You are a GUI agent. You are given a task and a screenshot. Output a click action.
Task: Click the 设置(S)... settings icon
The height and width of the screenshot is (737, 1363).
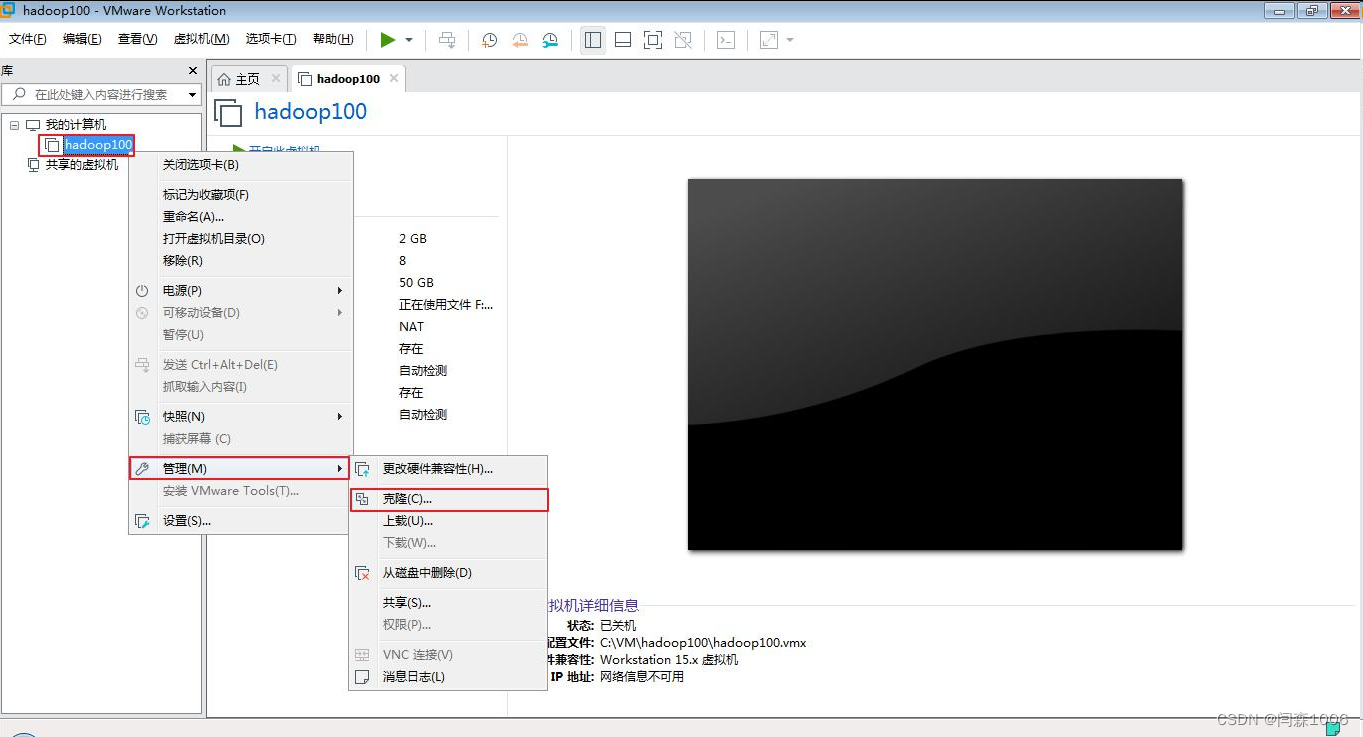142,521
